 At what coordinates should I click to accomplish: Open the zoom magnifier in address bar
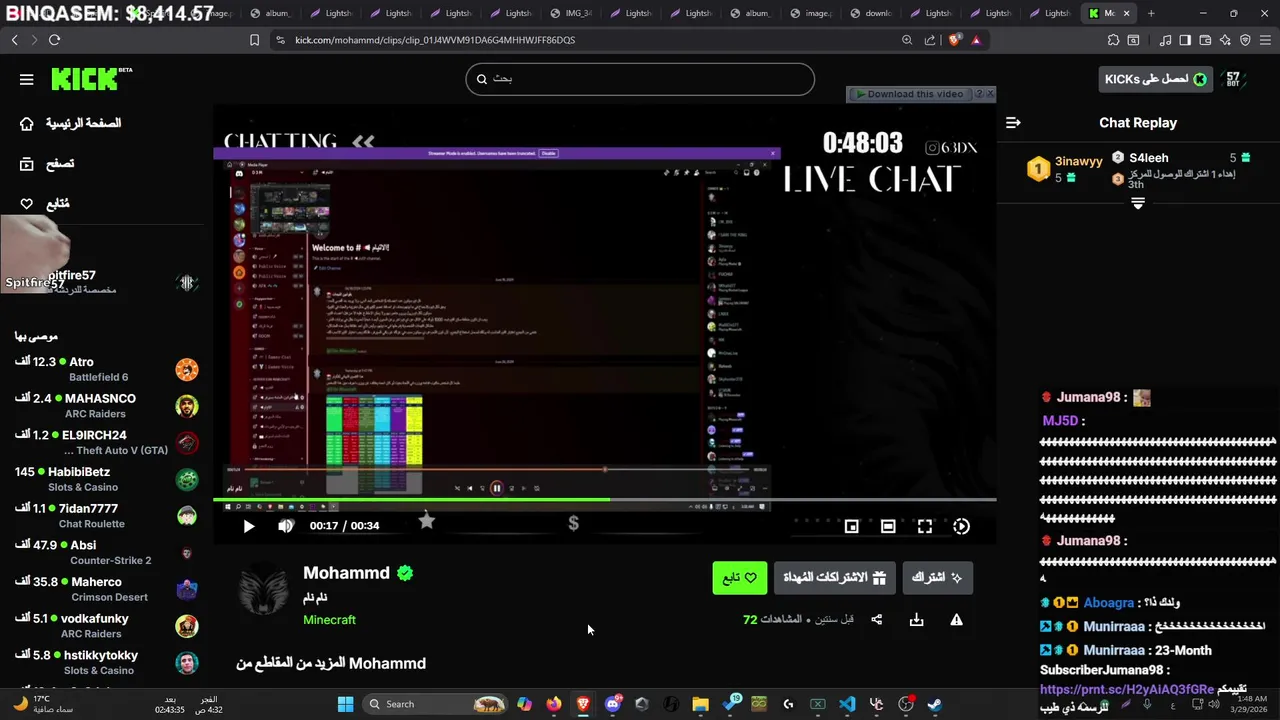click(x=907, y=40)
